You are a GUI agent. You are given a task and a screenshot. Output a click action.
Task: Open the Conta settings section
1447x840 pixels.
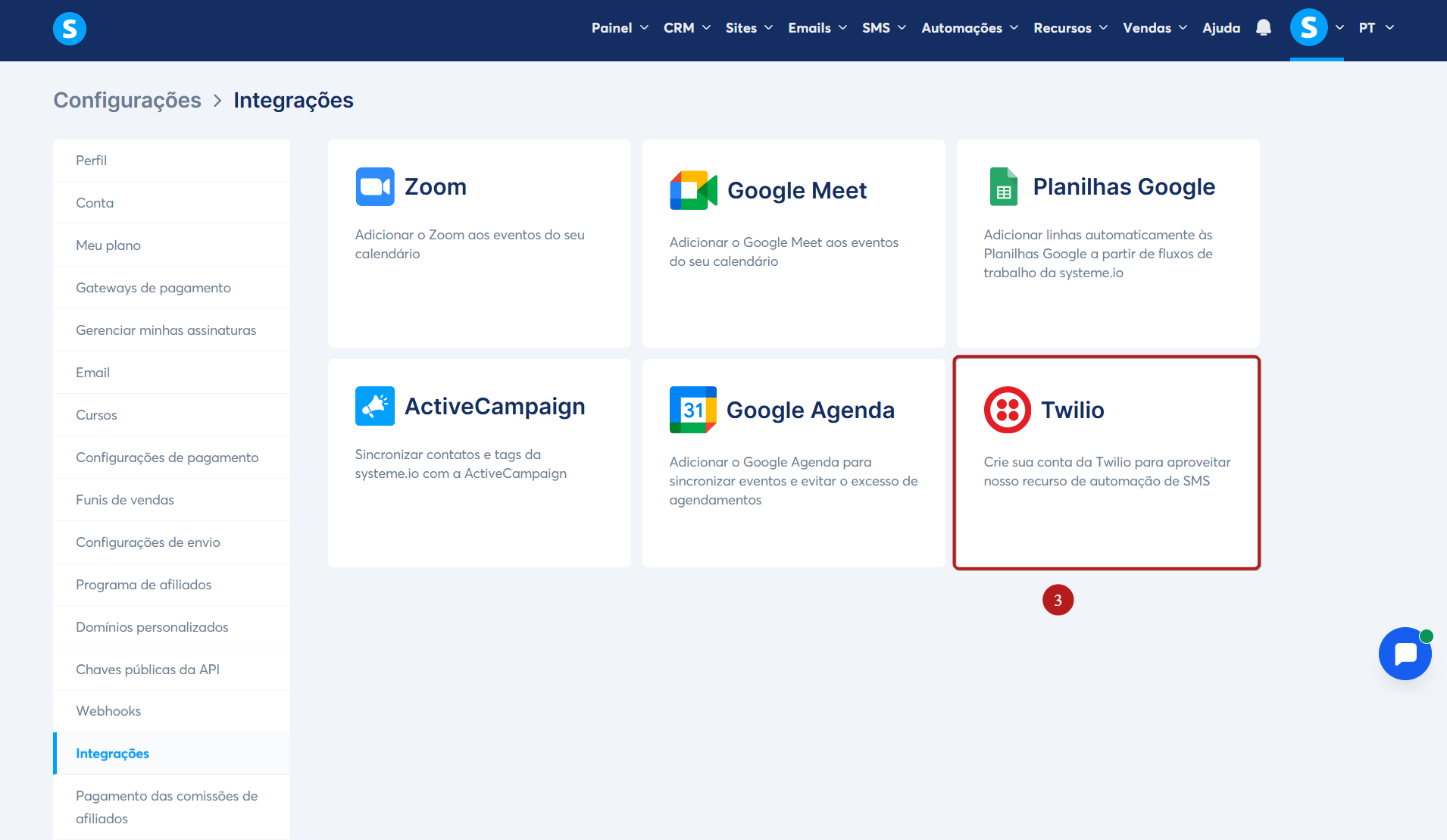pos(171,203)
